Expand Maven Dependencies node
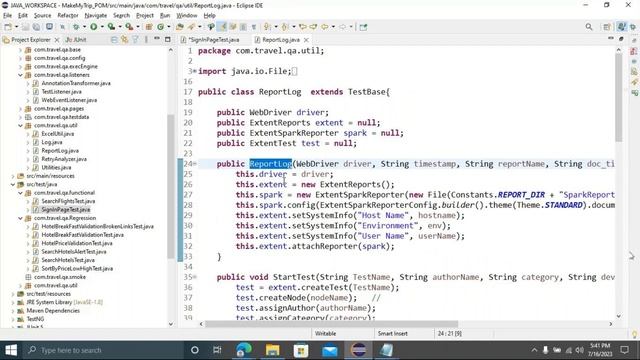 (13, 311)
